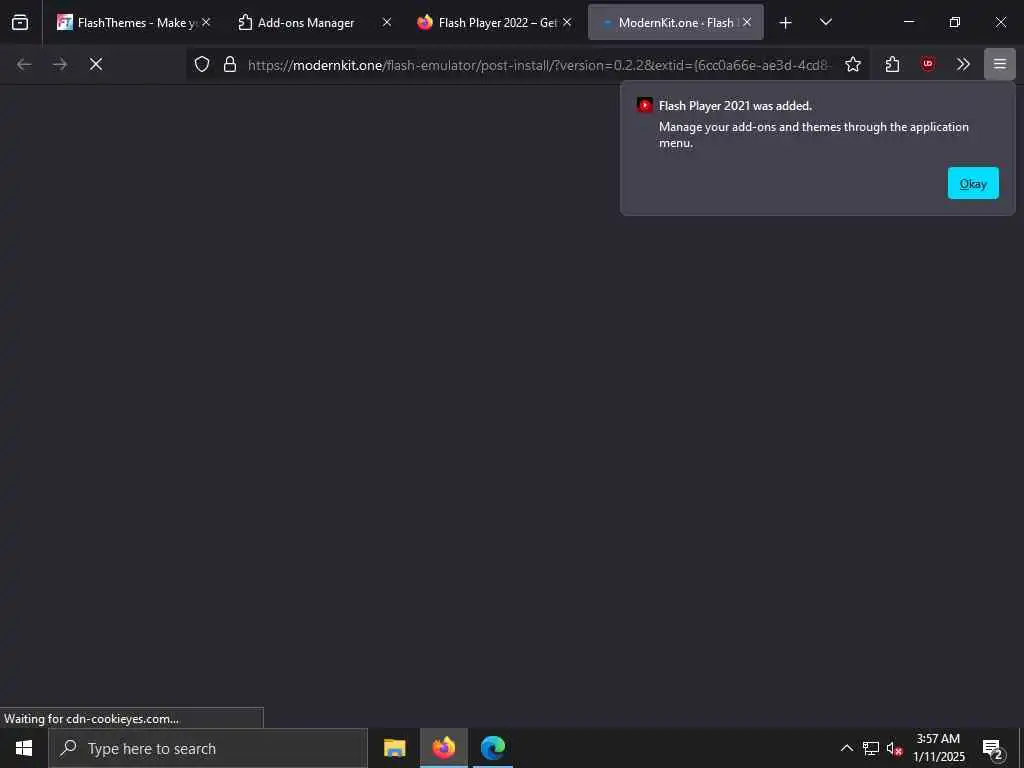Image resolution: width=1024 pixels, height=768 pixels.
Task: Close the Firefox window
Action: [1000, 22]
